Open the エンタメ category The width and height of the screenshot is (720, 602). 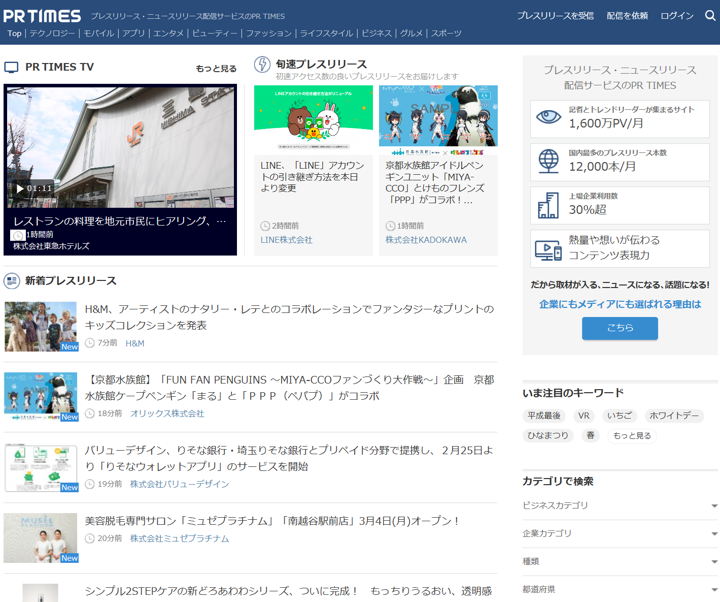[169, 33]
